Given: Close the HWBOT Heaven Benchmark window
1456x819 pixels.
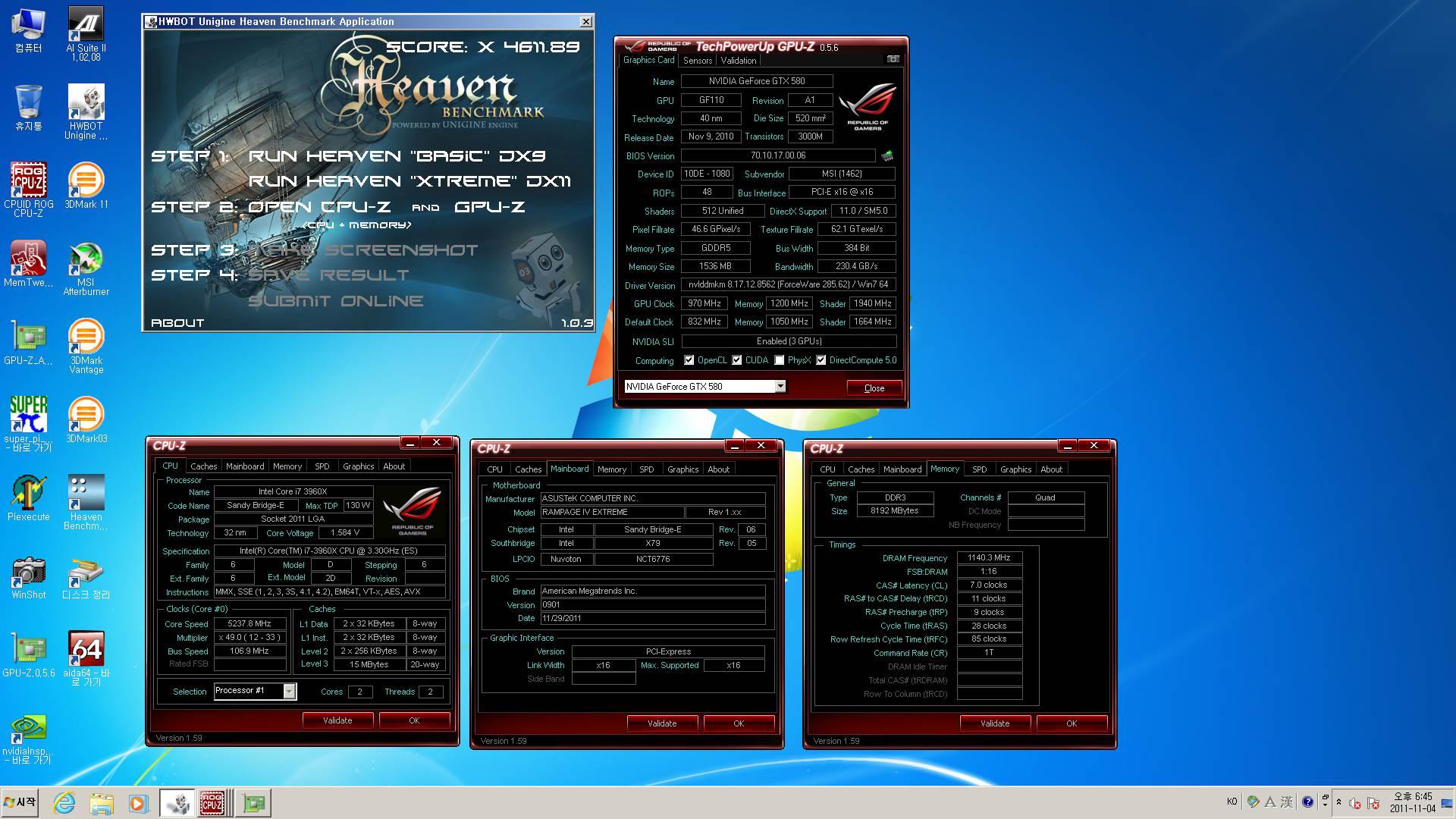Looking at the screenshot, I should (x=585, y=22).
